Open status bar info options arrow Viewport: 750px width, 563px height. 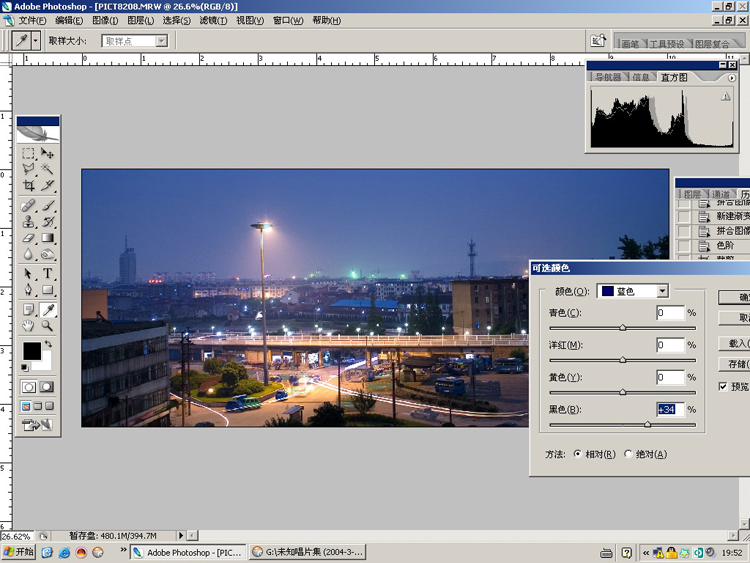181,536
